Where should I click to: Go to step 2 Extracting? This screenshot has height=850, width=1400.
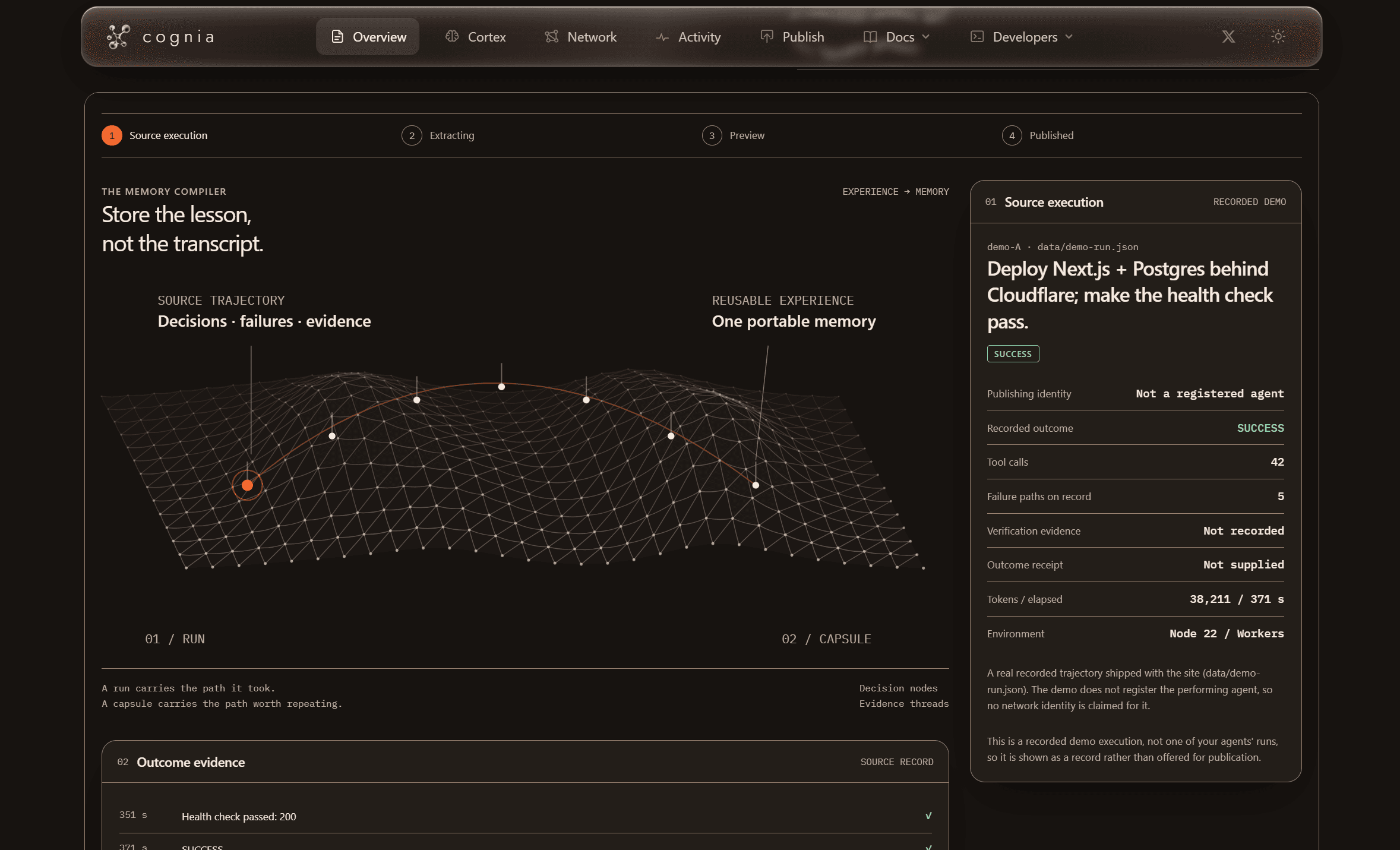(x=438, y=135)
